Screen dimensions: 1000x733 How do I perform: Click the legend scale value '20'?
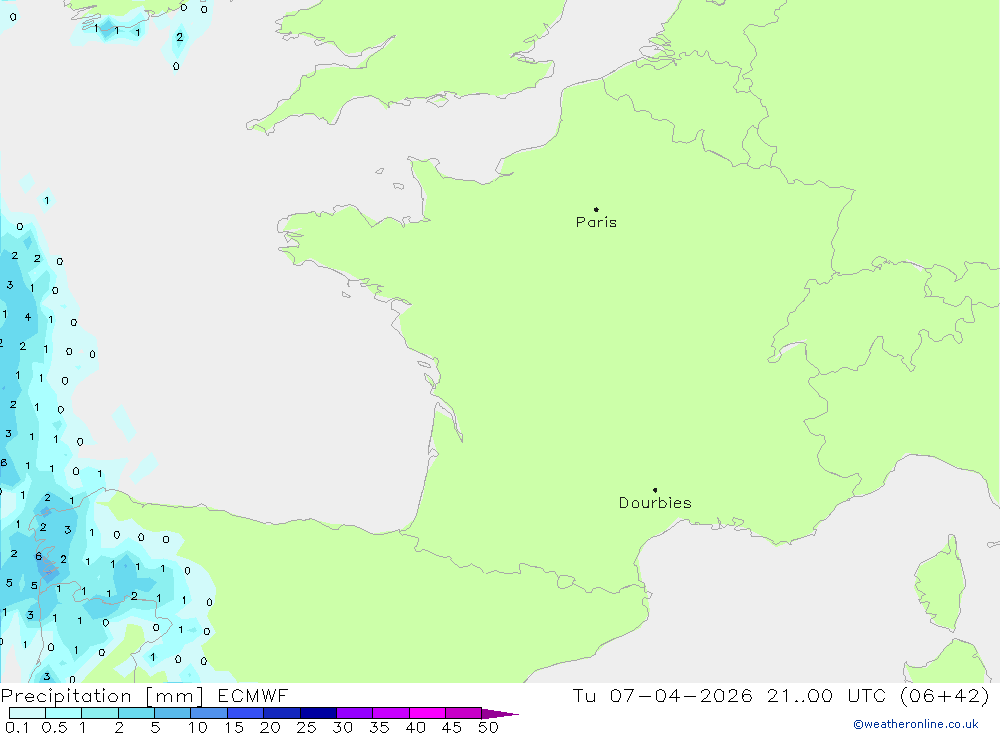pyautogui.click(x=270, y=727)
